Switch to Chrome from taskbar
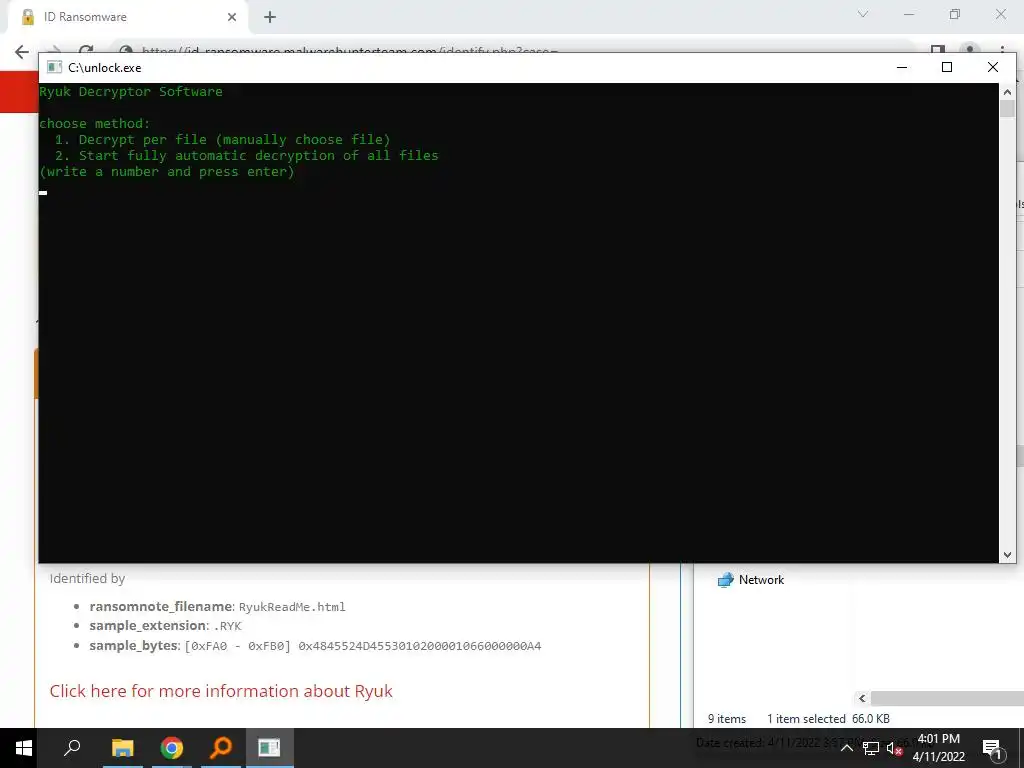This screenshot has height=768, width=1024. click(x=172, y=748)
